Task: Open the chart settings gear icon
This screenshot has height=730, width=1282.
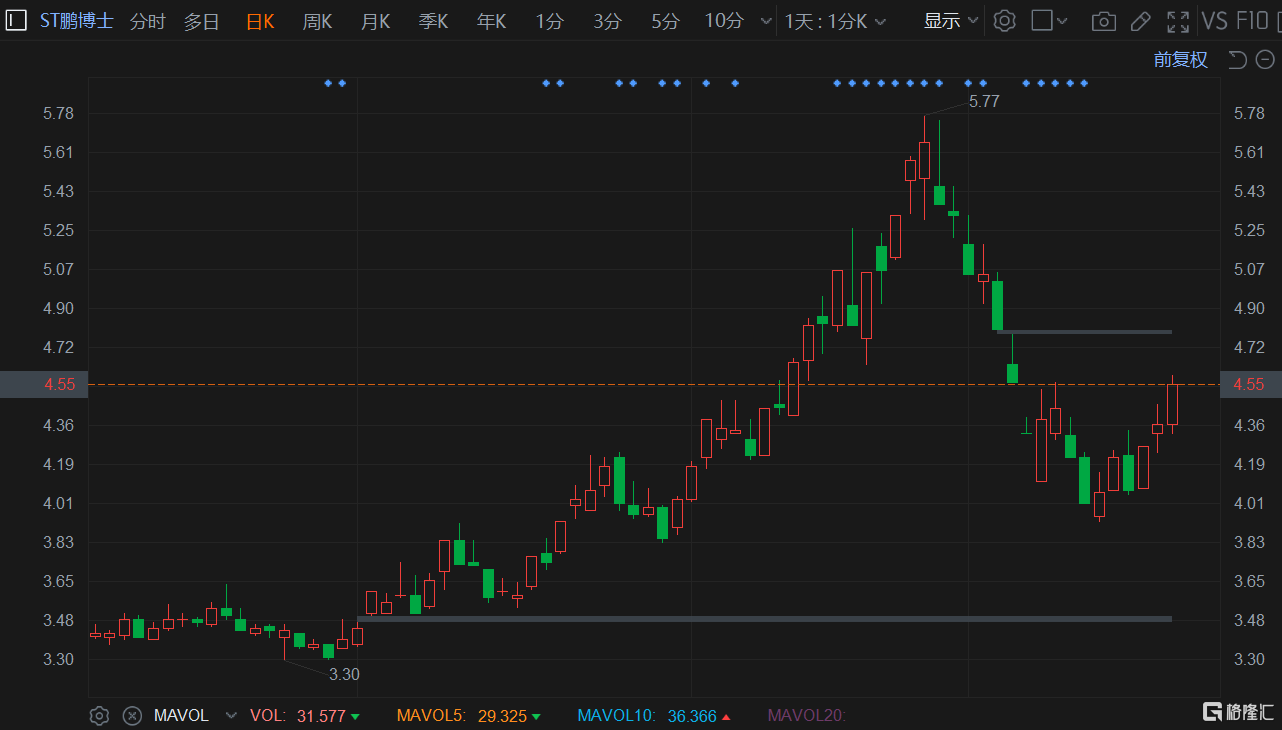Action: pos(1005,21)
